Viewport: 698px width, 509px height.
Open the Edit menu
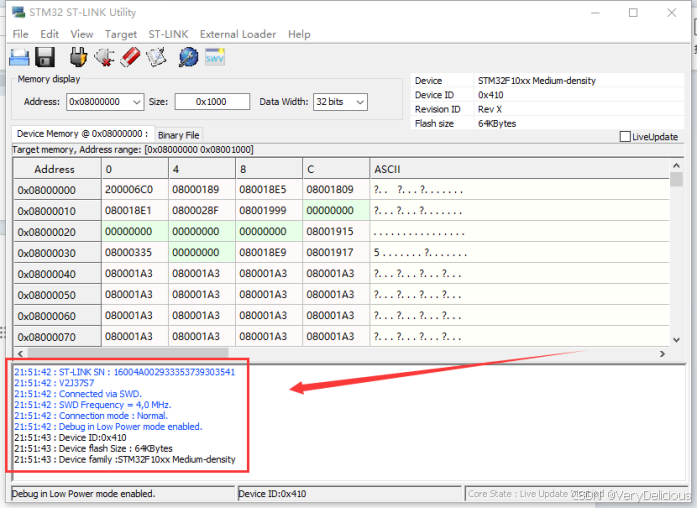point(49,34)
